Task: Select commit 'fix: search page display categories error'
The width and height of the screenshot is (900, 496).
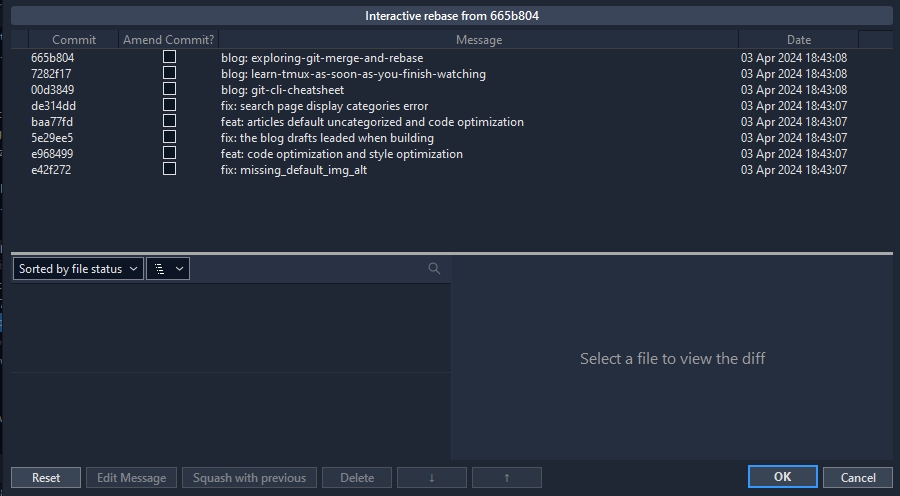Action: pos(324,106)
